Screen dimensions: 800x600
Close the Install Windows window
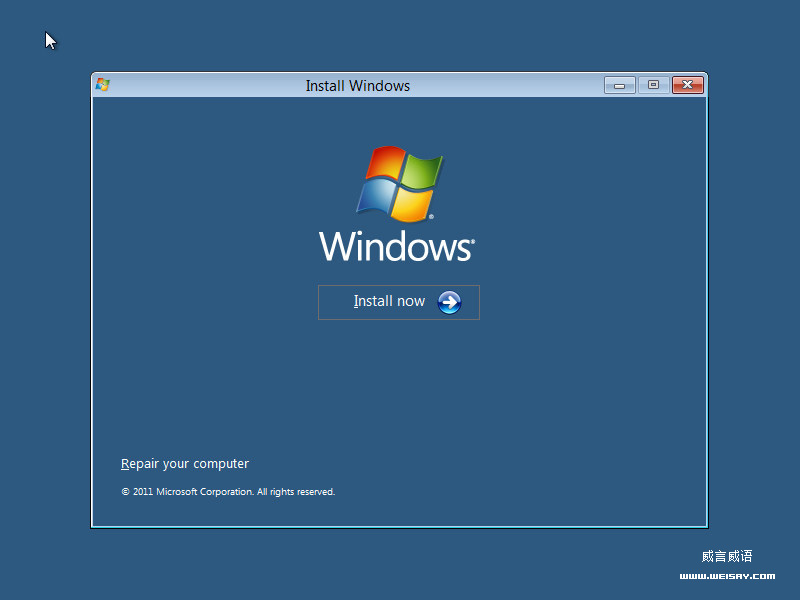coord(688,85)
